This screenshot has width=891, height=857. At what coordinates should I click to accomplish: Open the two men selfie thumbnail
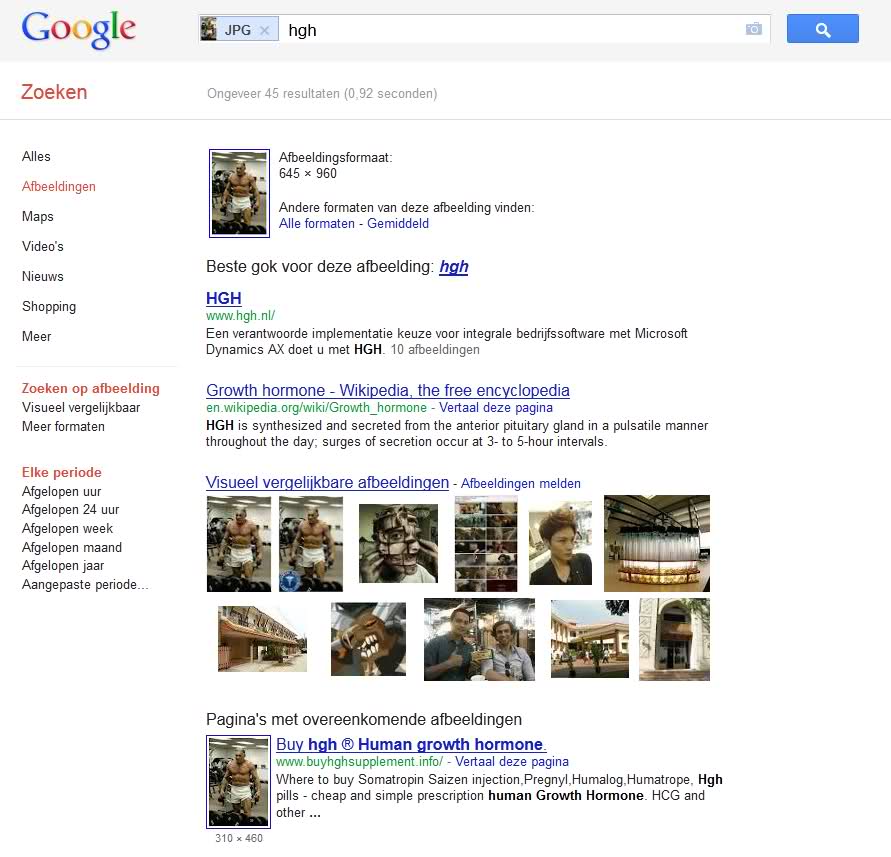point(479,639)
